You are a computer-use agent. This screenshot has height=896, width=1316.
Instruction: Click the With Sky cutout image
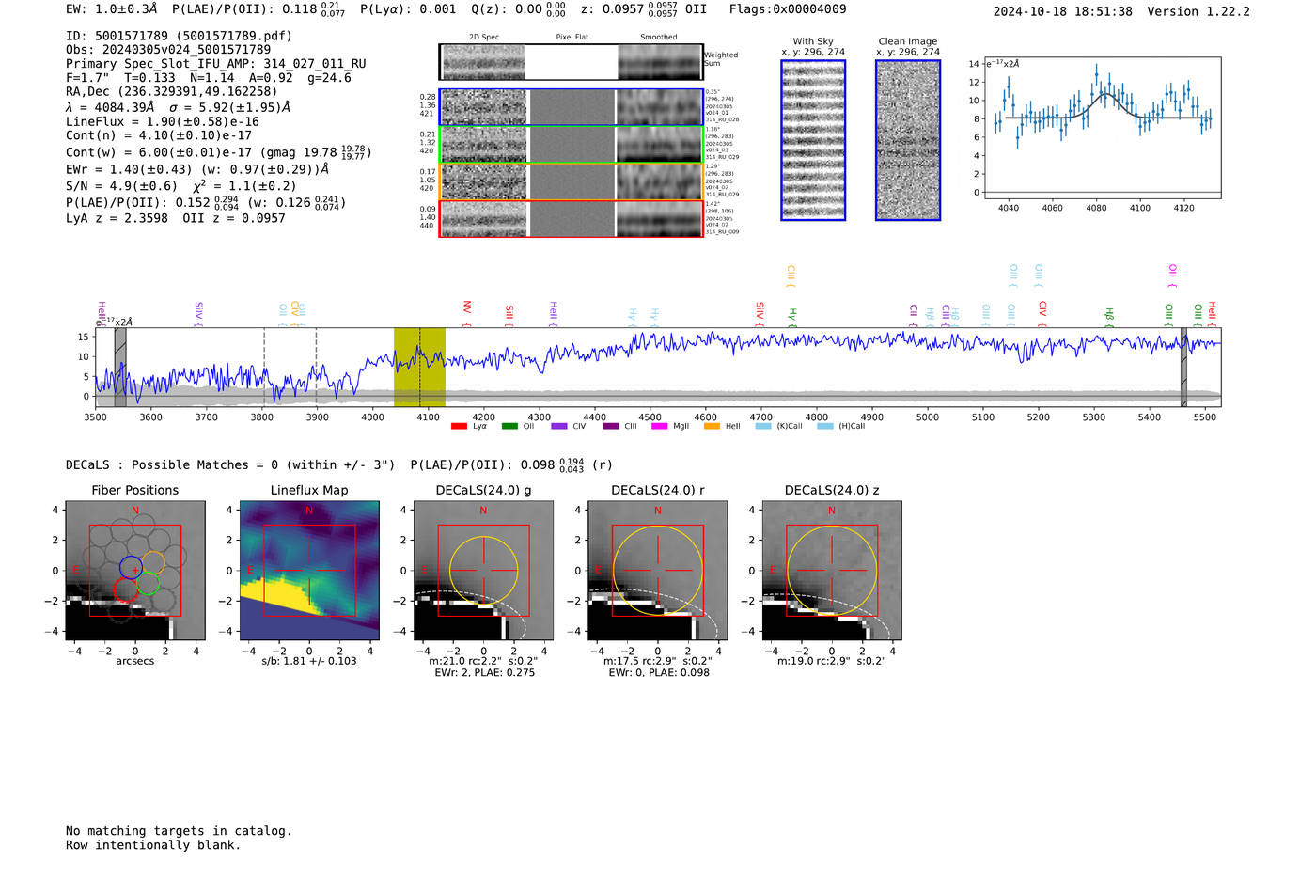[813, 140]
